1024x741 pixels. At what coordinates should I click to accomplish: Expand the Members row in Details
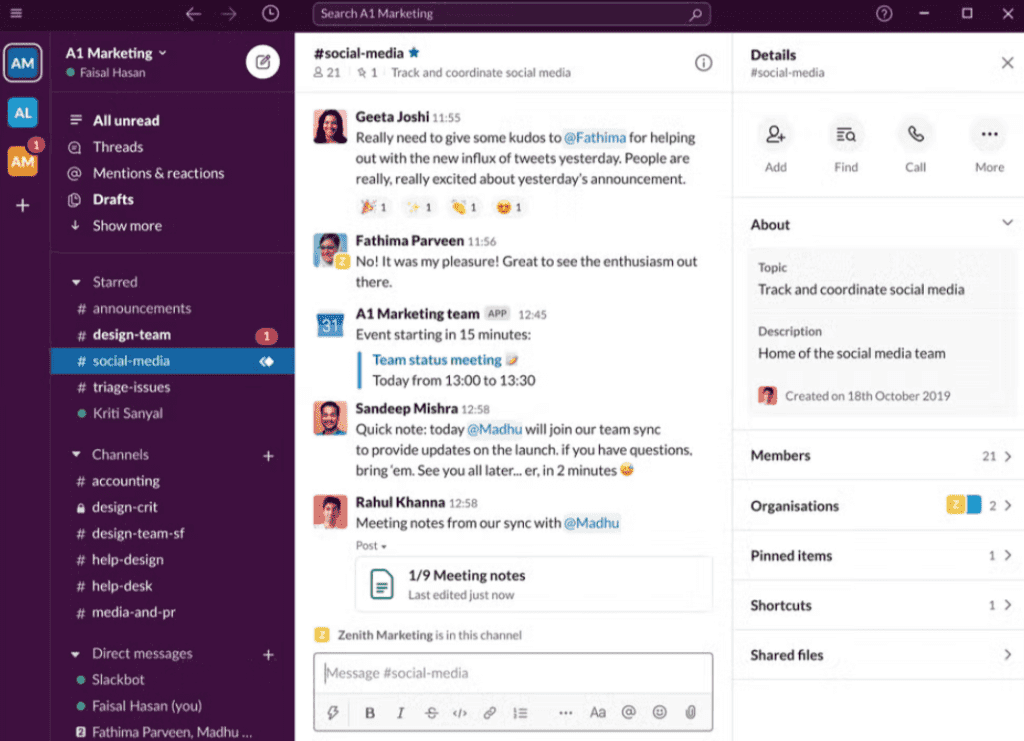[880, 456]
